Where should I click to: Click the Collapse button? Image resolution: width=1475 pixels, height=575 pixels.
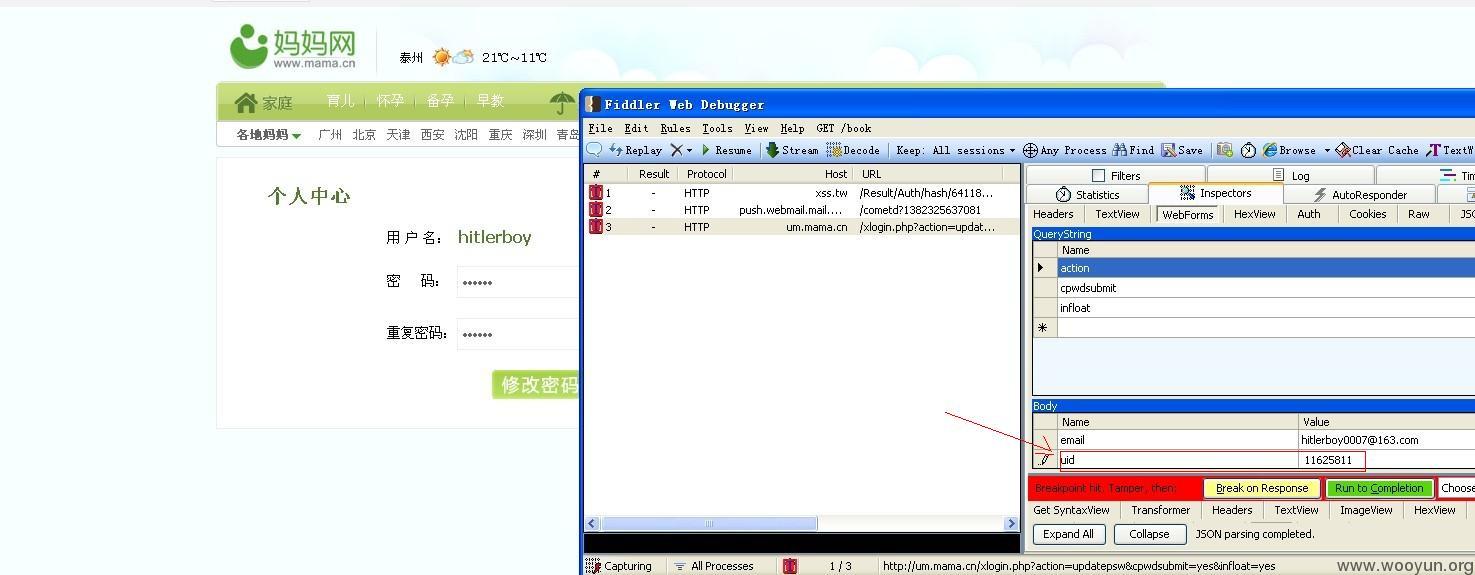click(x=1149, y=534)
